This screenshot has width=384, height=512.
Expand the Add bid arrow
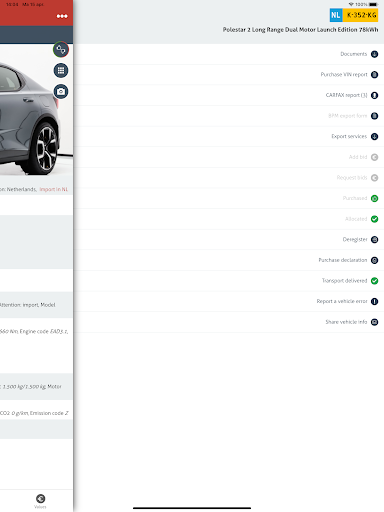374,157
